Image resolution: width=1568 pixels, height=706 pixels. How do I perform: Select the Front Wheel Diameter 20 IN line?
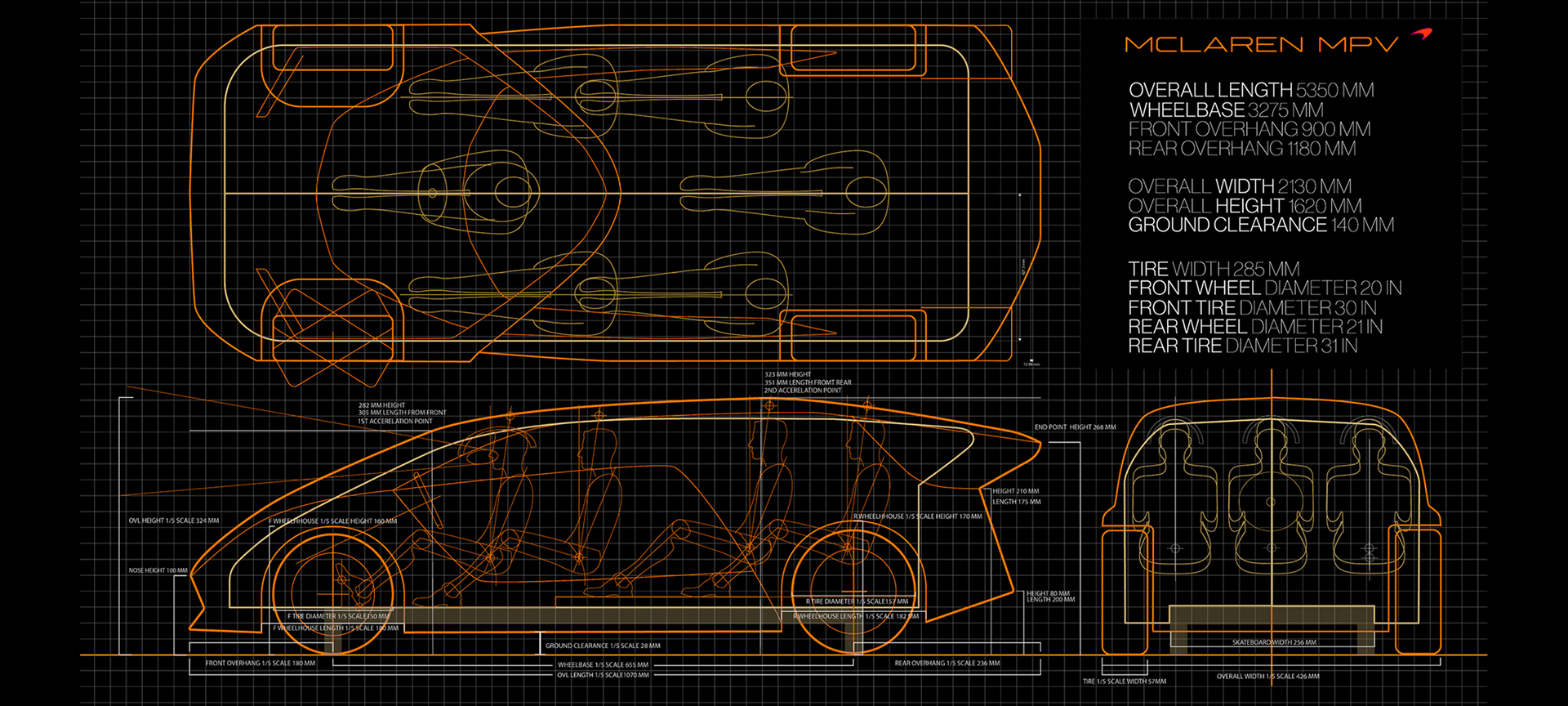[1265, 288]
